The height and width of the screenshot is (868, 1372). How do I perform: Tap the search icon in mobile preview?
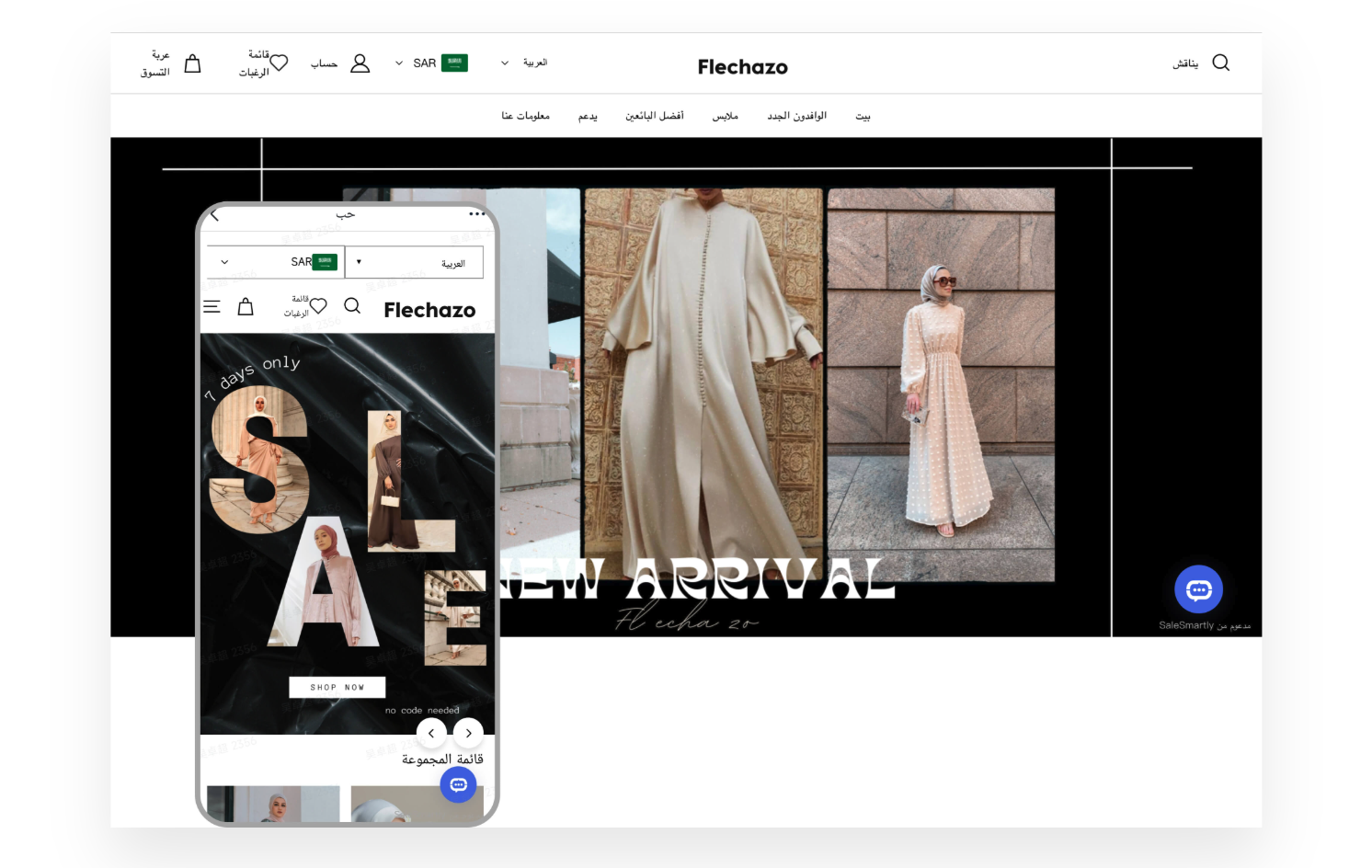(352, 306)
